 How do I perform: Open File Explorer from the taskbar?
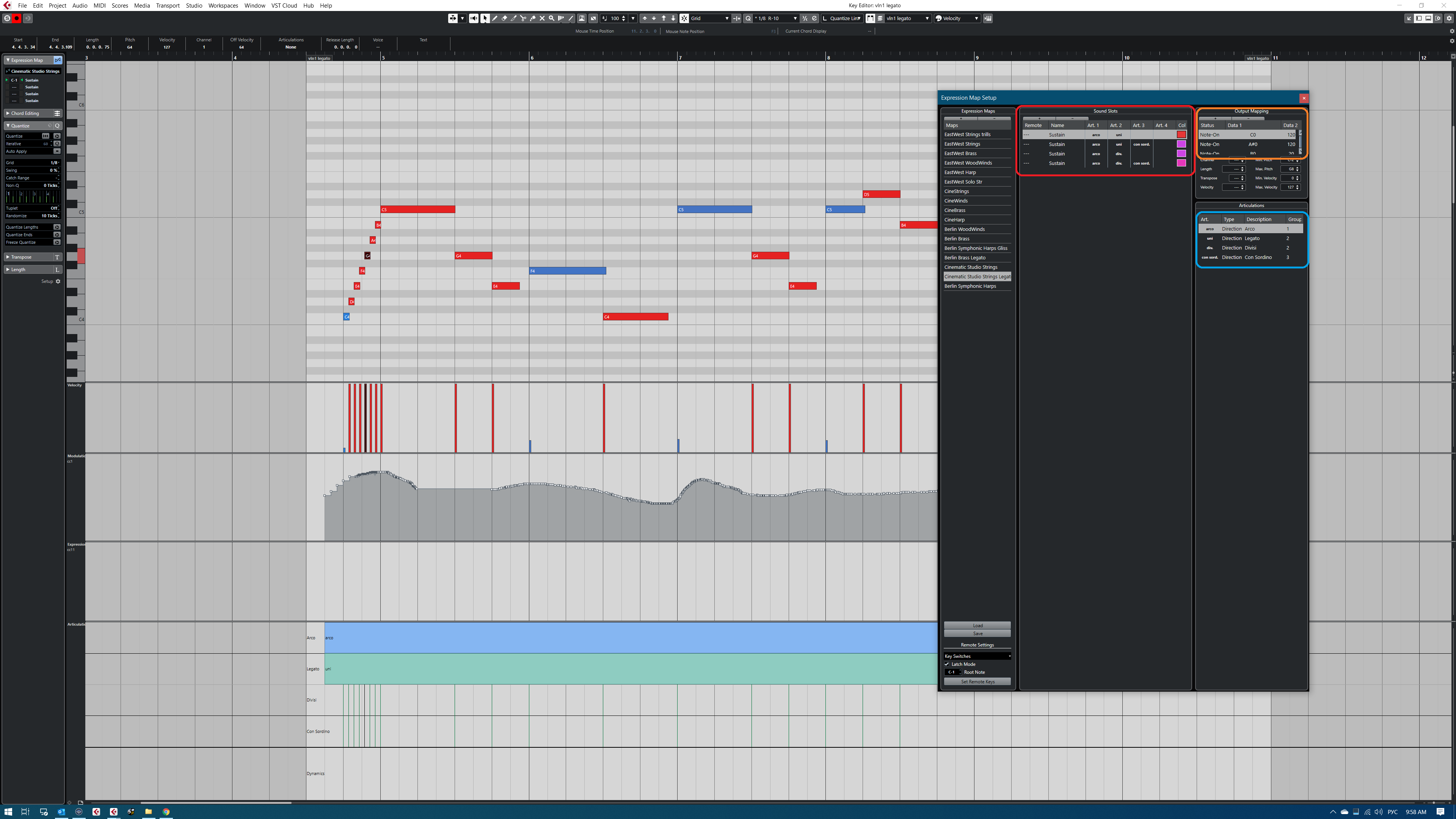click(x=149, y=812)
